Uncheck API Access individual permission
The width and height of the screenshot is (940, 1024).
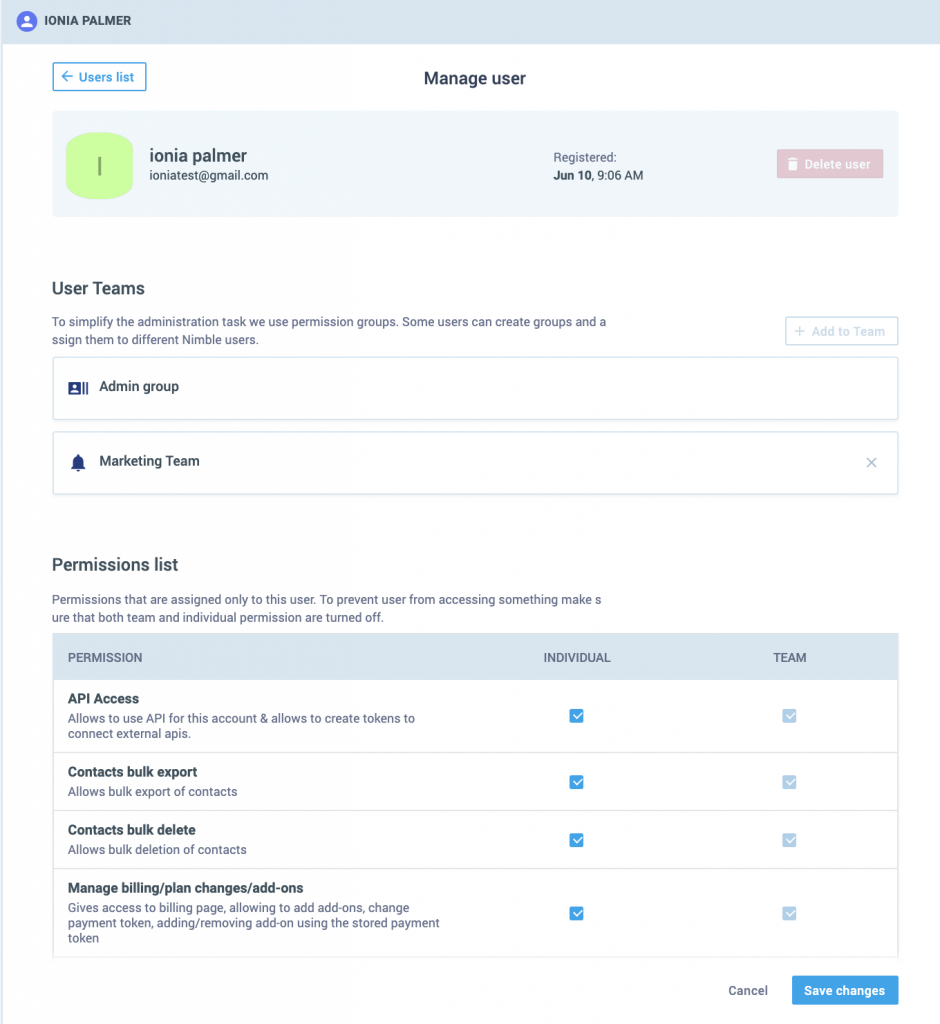click(x=576, y=716)
